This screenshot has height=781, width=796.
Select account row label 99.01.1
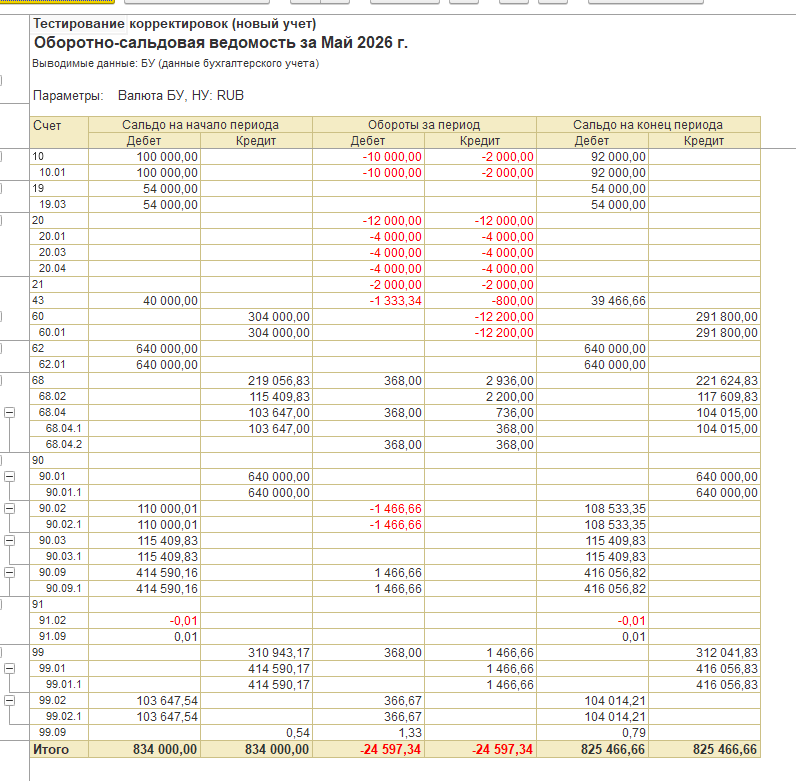coord(63,684)
